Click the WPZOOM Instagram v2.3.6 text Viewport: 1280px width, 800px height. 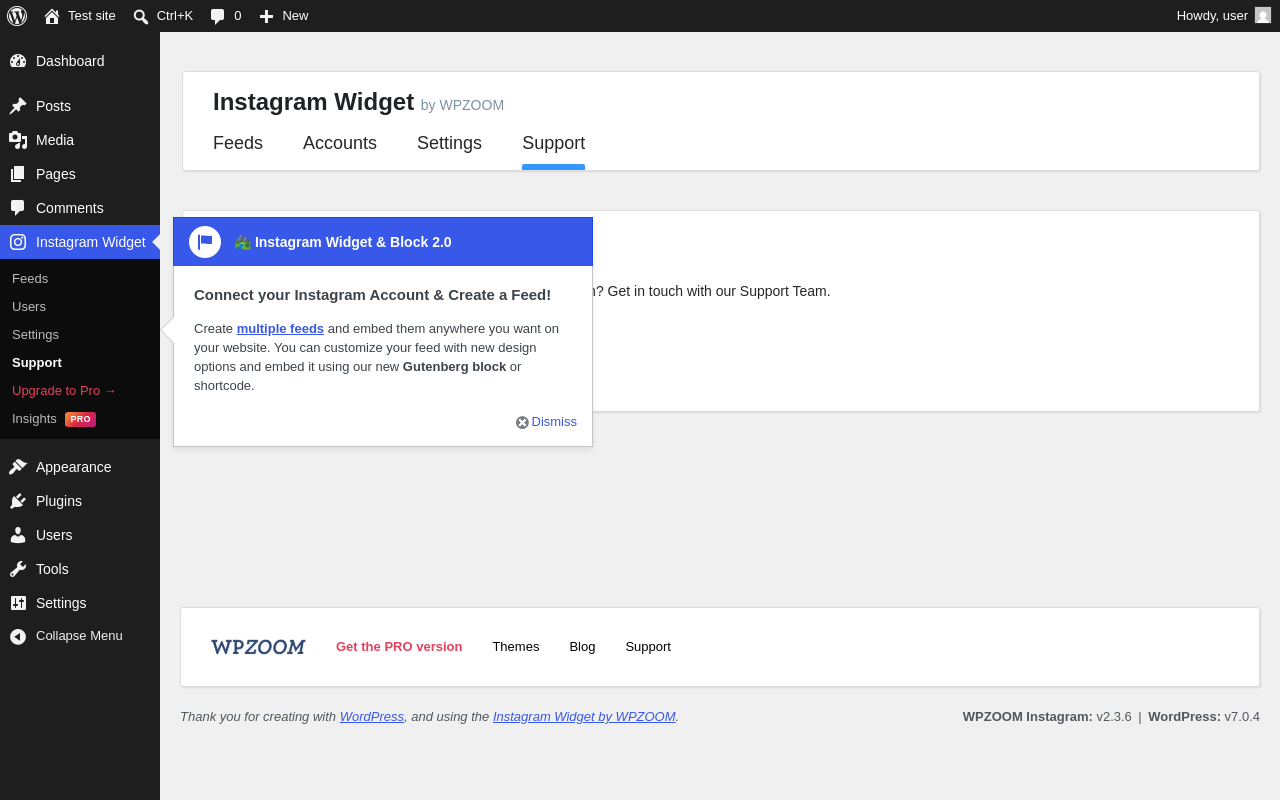tap(1047, 716)
